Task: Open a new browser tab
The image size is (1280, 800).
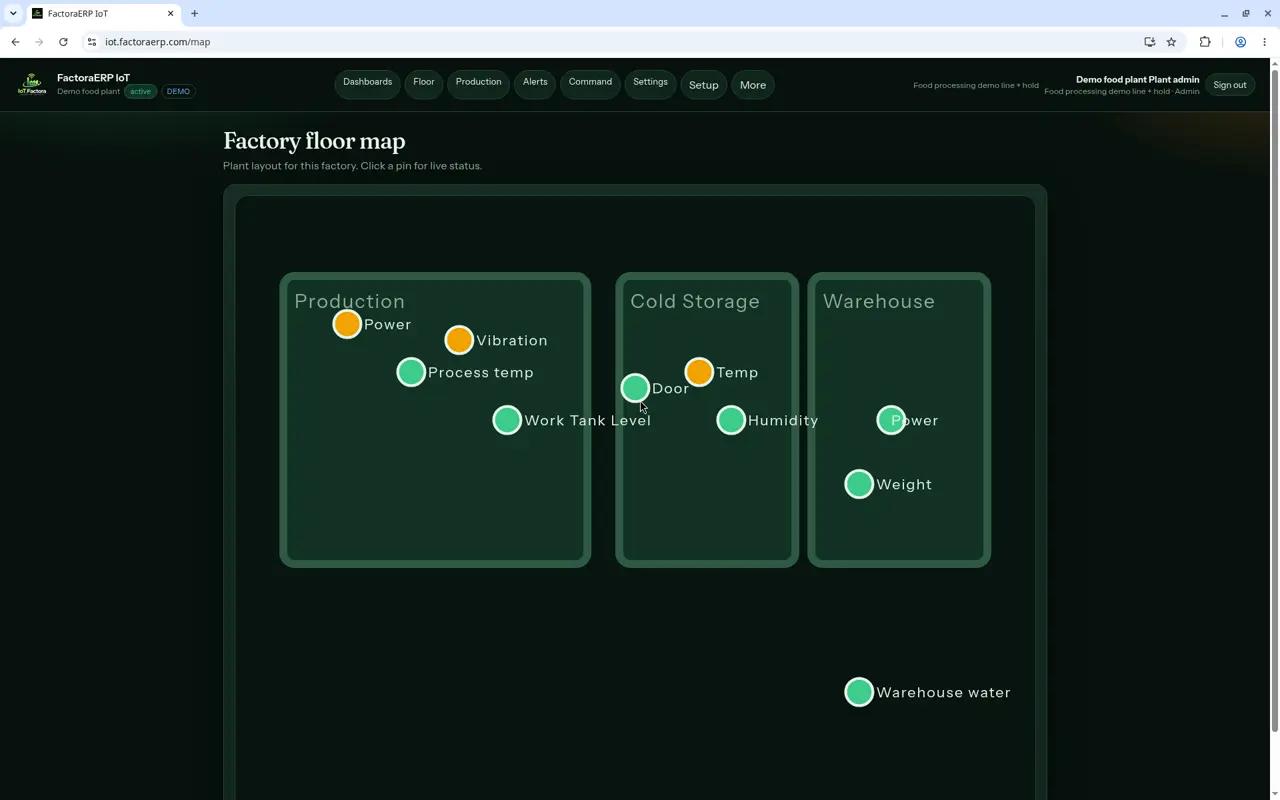Action: 194,14
